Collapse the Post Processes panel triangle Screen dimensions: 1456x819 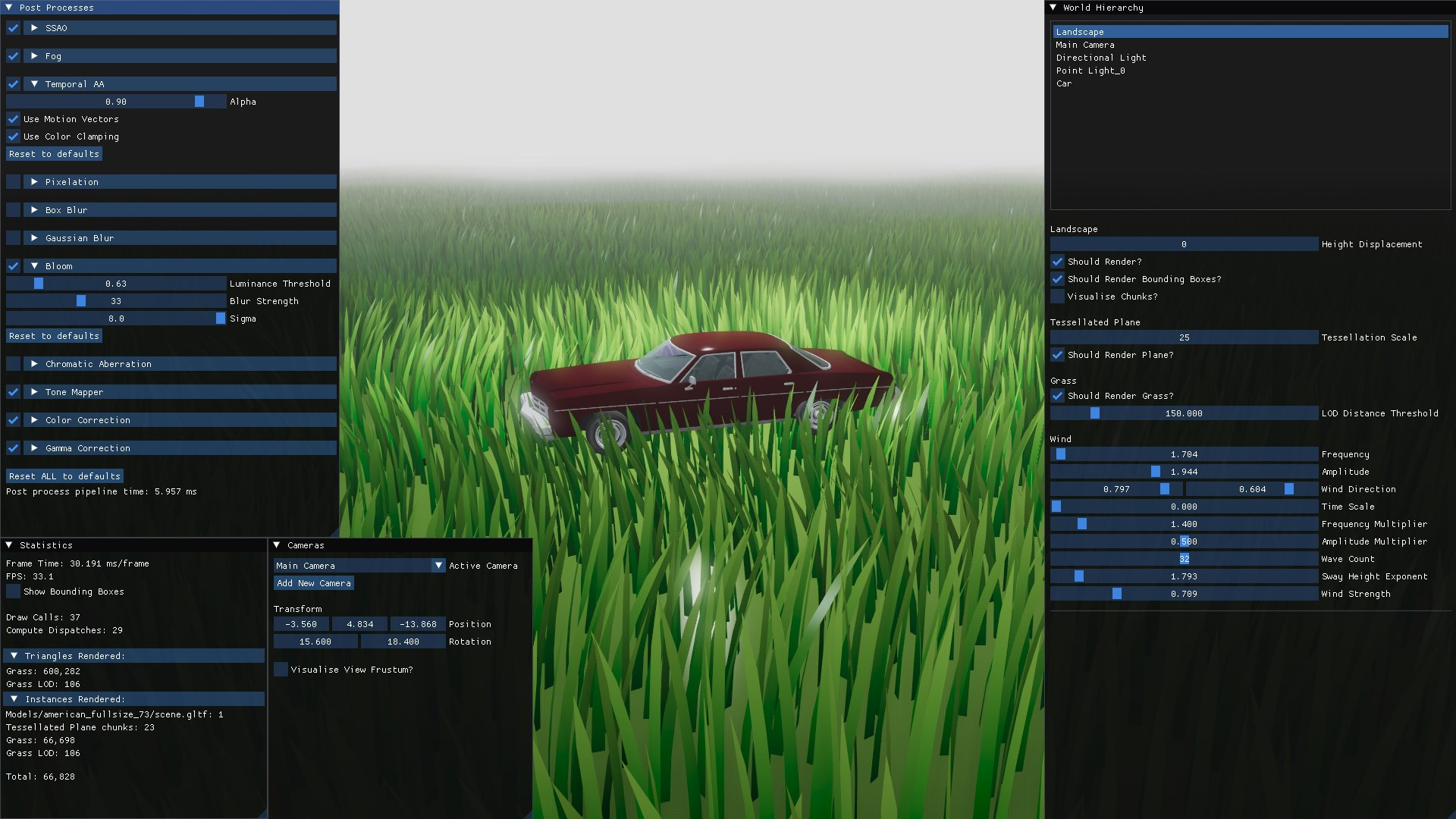pyautogui.click(x=10, y=8)
